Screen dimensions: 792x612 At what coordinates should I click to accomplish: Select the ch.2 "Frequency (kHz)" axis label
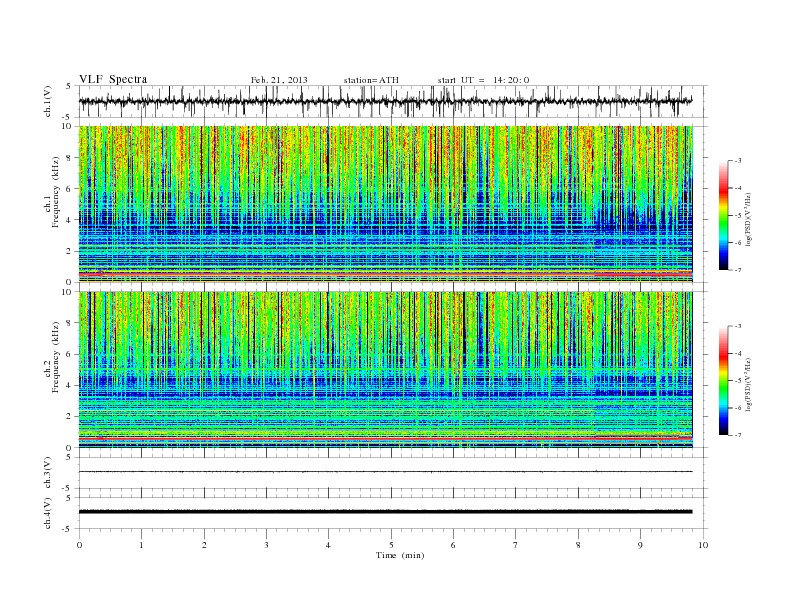(56, 357)
